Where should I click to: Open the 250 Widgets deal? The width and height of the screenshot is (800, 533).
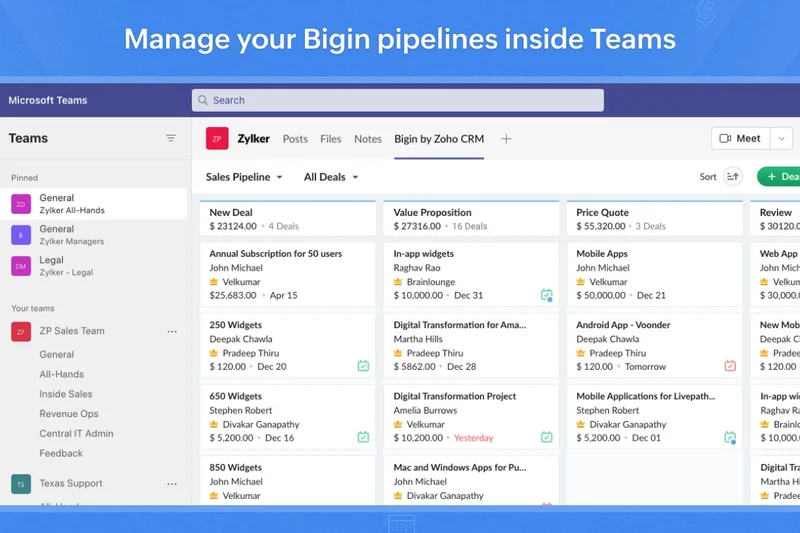point(288,346)
